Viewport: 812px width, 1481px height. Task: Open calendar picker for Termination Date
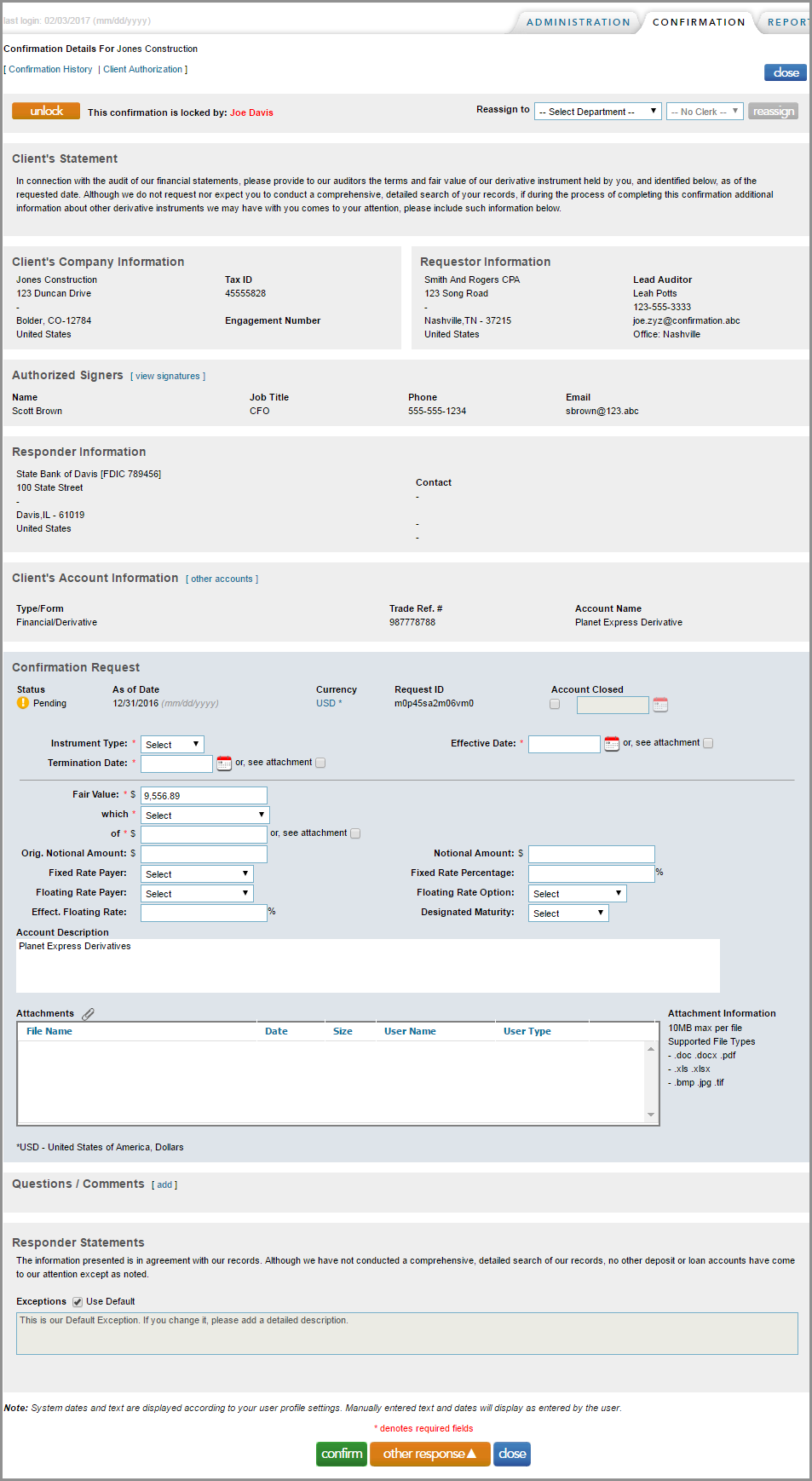pos(224,764)
